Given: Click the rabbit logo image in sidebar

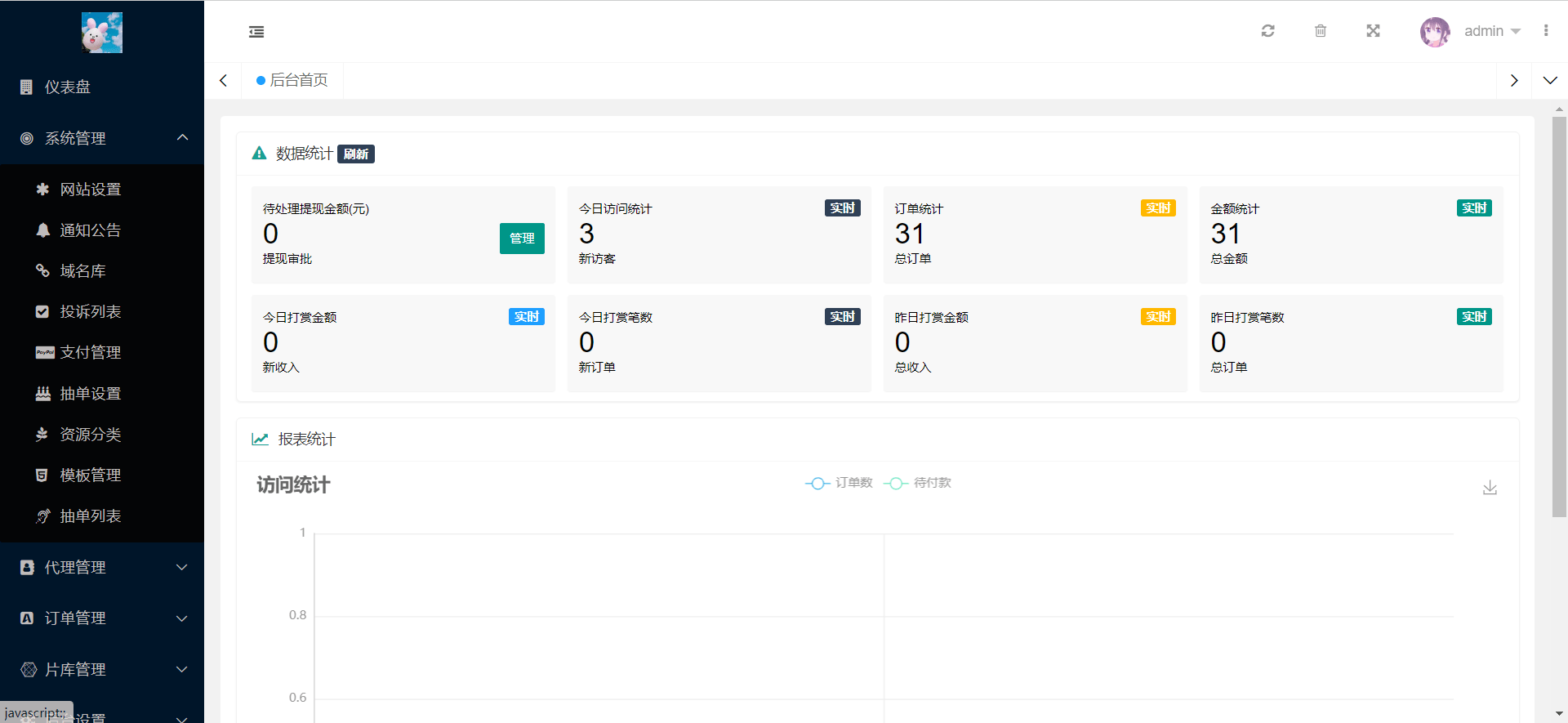Looking at the screenshot, I should pyautogui.click(x=102, y=33).
